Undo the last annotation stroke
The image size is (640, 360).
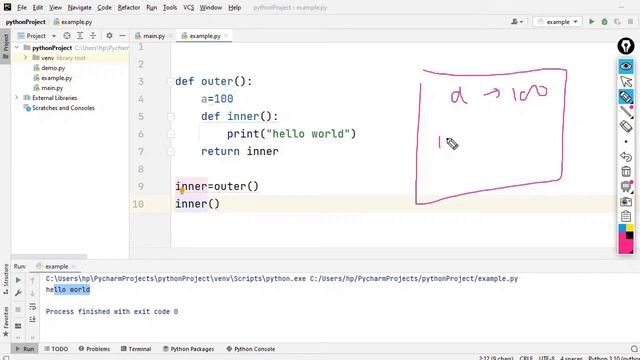pos(626,156)
